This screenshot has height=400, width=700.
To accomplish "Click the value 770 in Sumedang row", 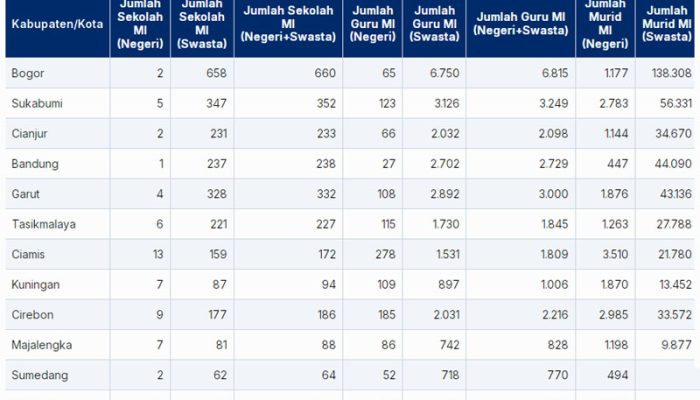I will pyautogui.click(x=558, y=375).
